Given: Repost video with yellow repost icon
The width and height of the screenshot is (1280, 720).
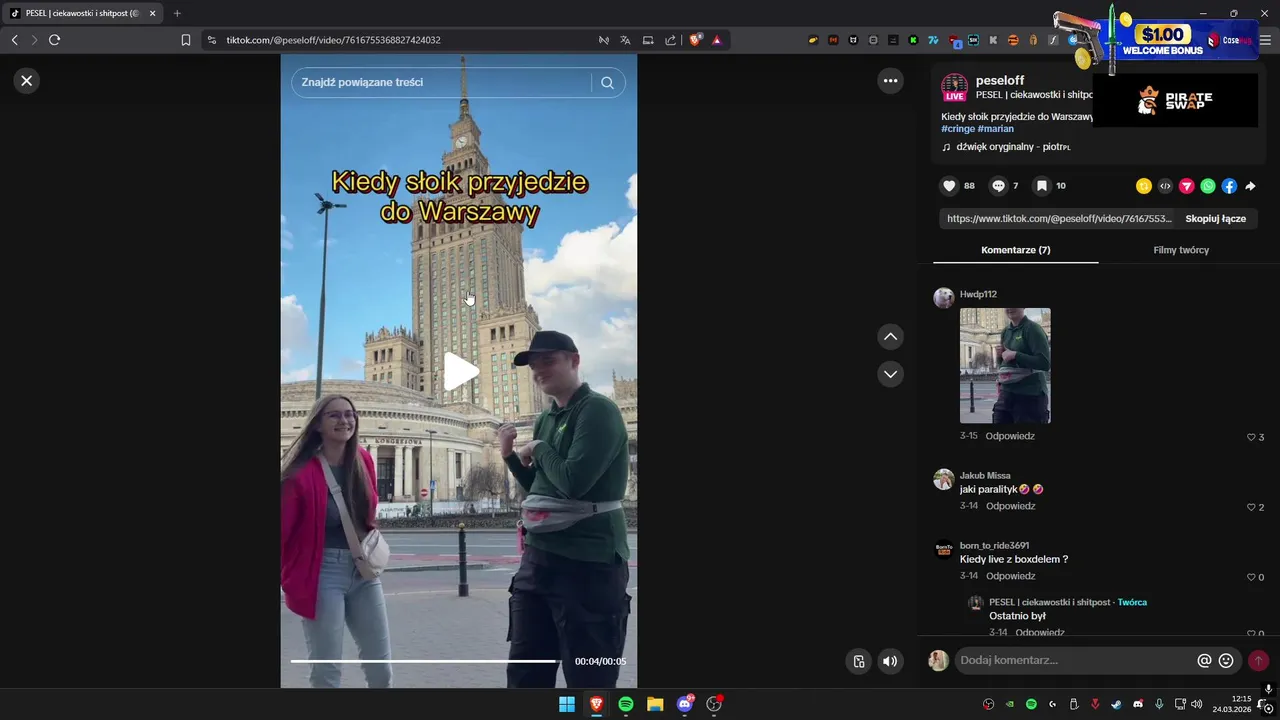Looking at the screenshot, I should 1144,186.
